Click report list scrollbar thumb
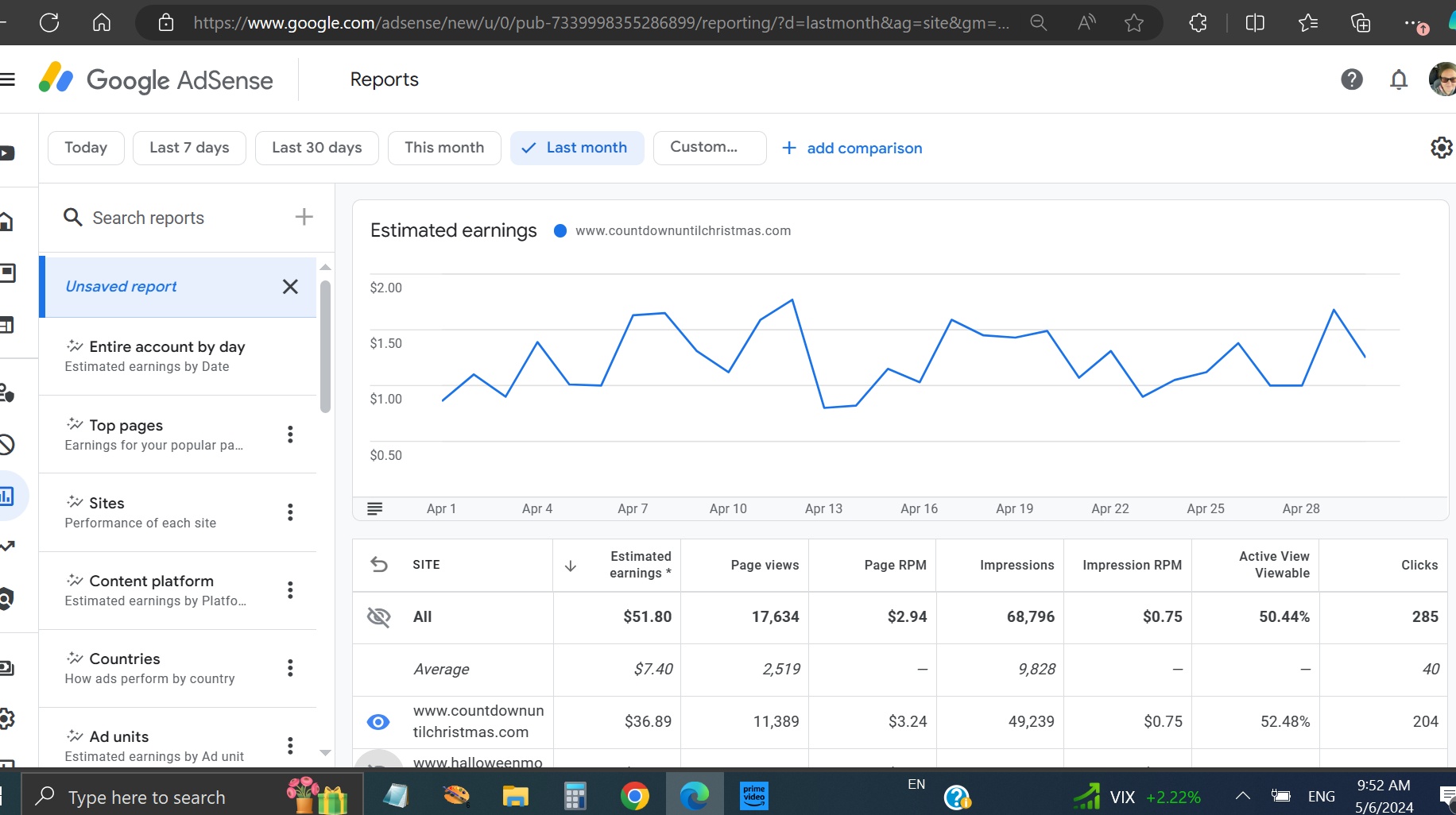 pyautogui.click(x=325, y=346)
